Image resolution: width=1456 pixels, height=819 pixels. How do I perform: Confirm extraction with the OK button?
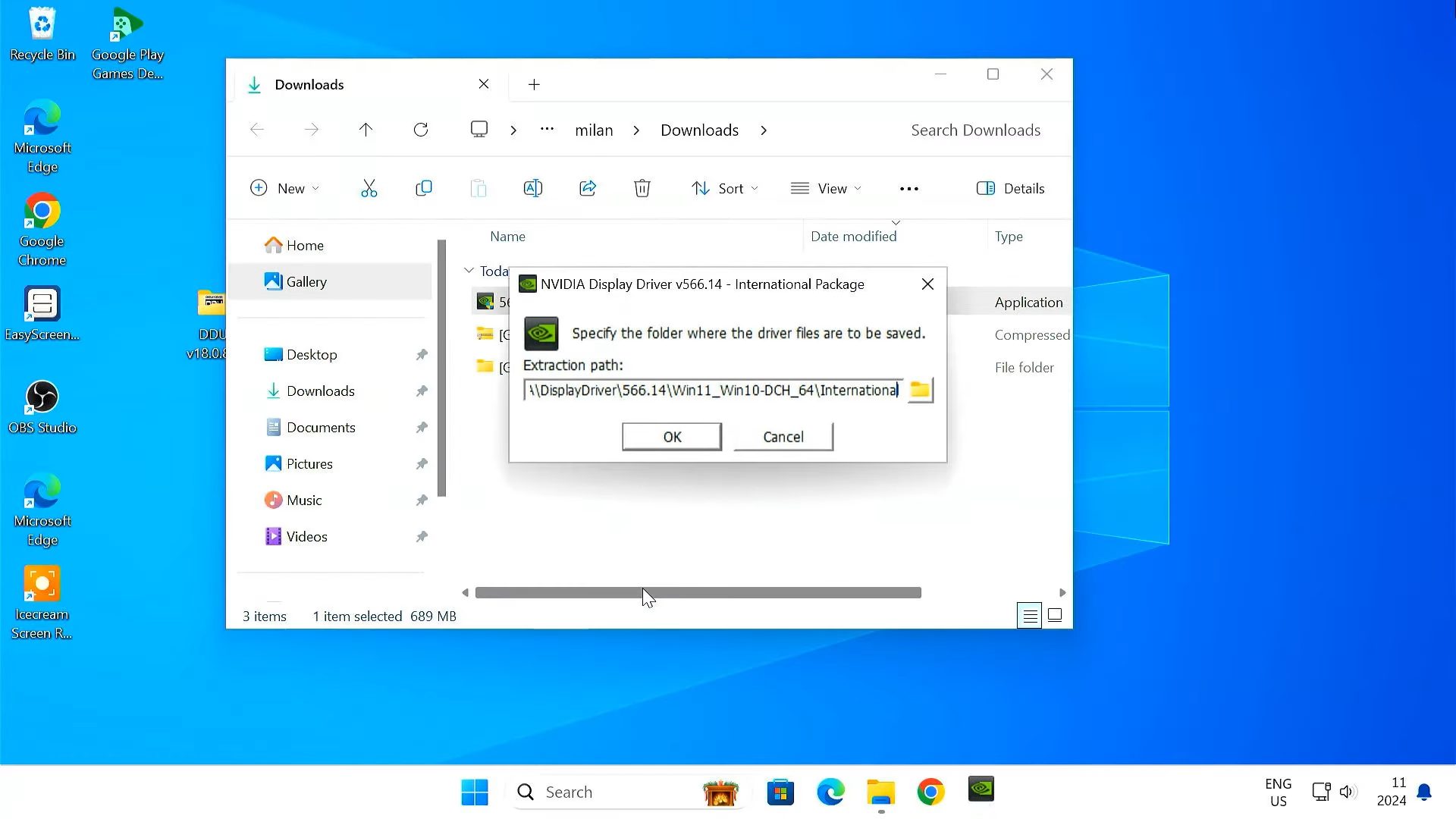tap(672, 437)
